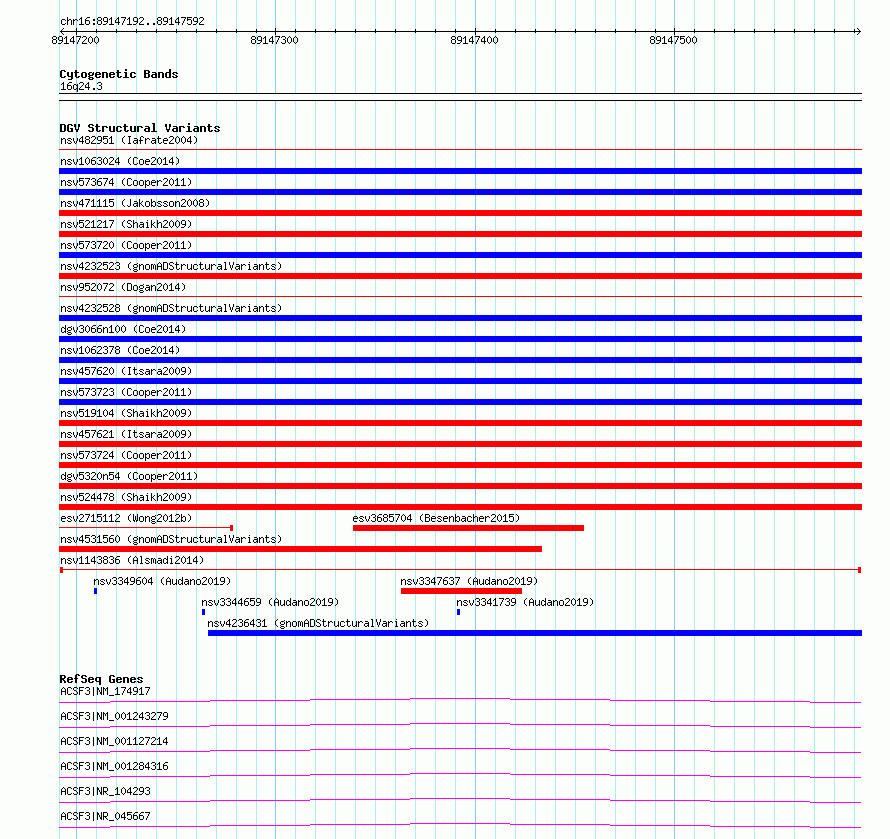The image size is (890, 839).
Task: Select the nsv952072 (Dogan2014) label
Action: (123, 287)
